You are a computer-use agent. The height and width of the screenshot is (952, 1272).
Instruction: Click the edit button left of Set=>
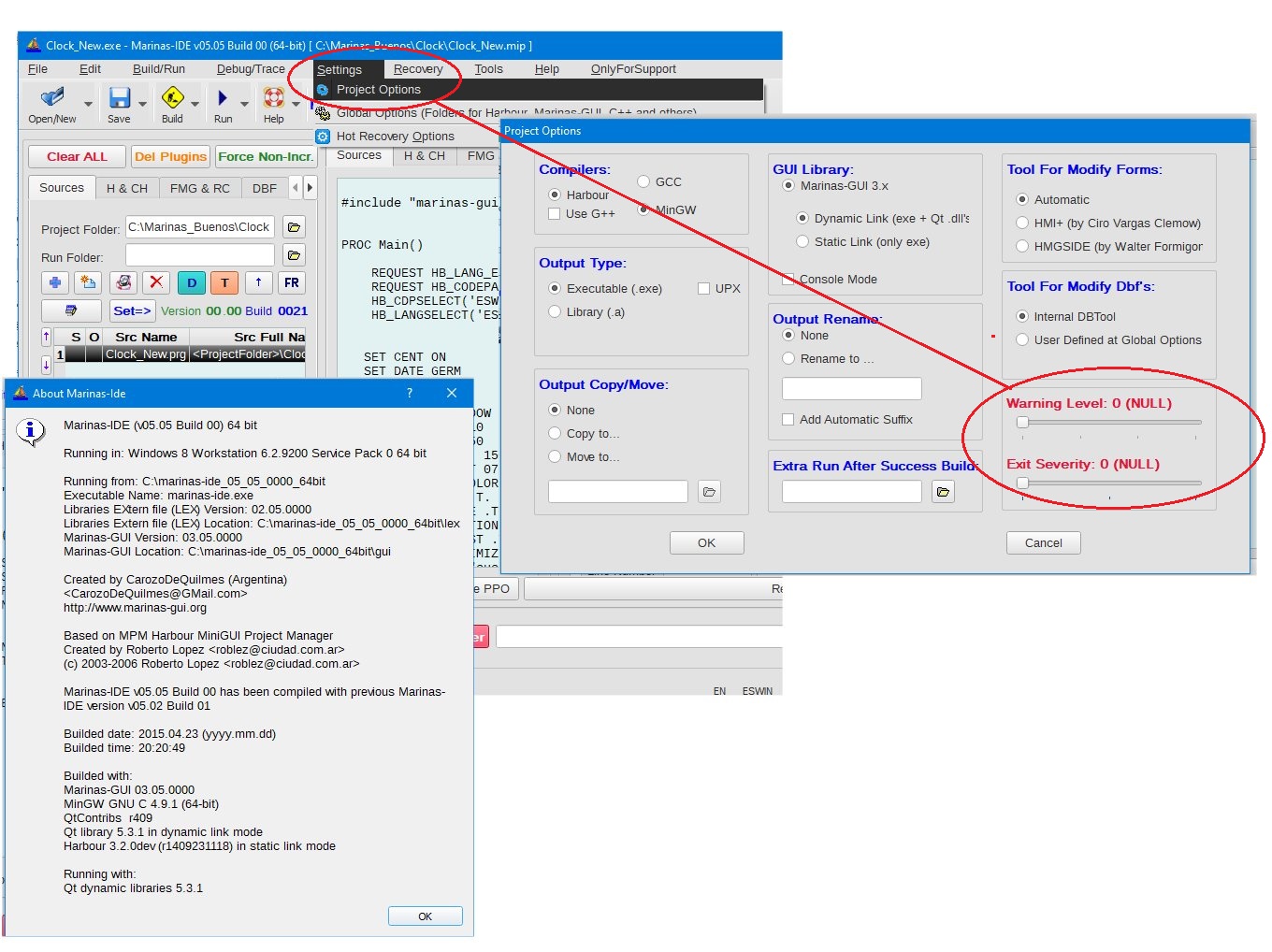click(71, 310)
